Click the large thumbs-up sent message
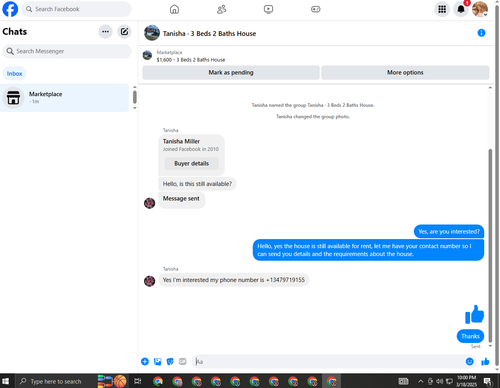This screenshot has width=500, height=388. (474, 314)
